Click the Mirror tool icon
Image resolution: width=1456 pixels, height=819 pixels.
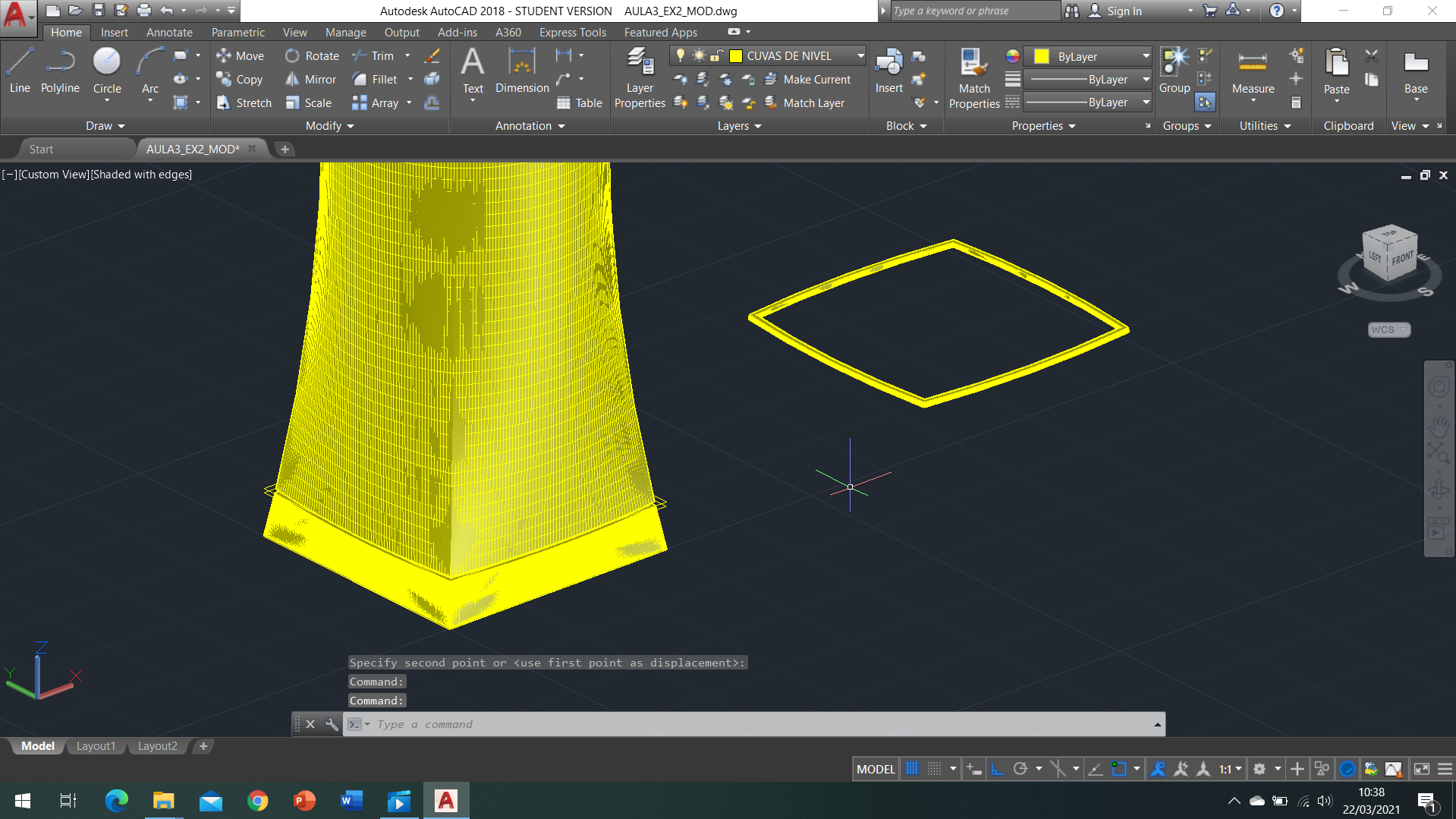point(293,80)
